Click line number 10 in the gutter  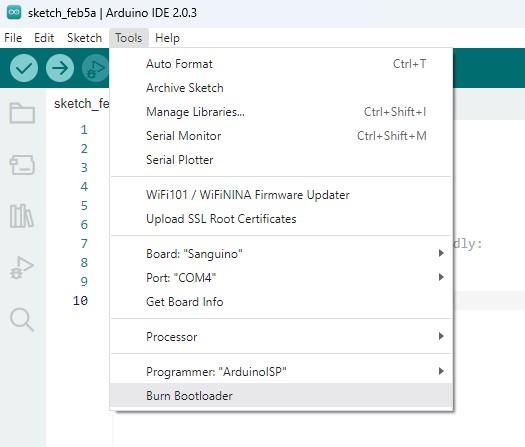click(x=80, y=300)
